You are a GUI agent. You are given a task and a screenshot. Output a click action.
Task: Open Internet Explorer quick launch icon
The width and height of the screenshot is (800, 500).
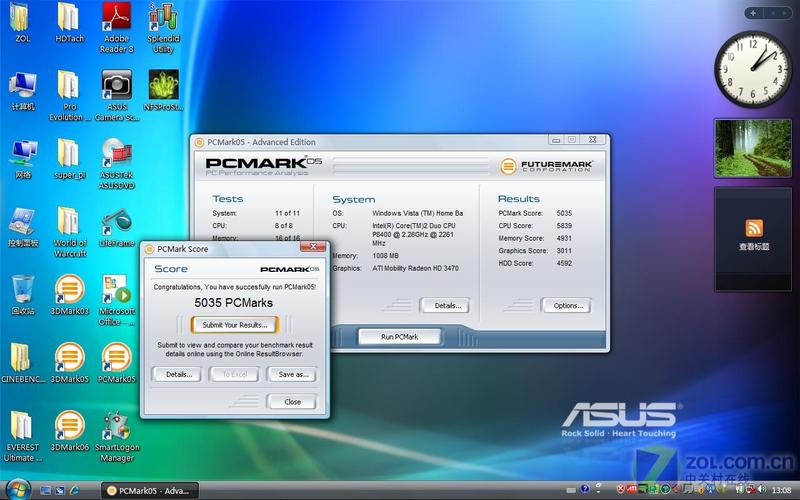(x=75, y=490)
